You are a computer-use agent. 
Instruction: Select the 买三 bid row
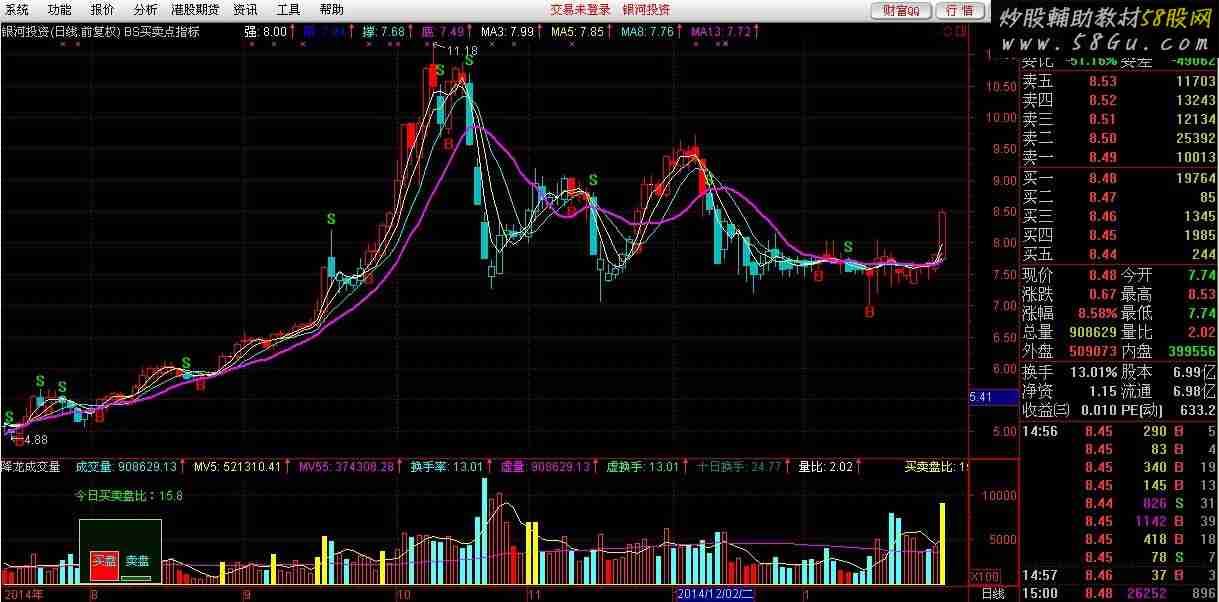point(1119,216)
